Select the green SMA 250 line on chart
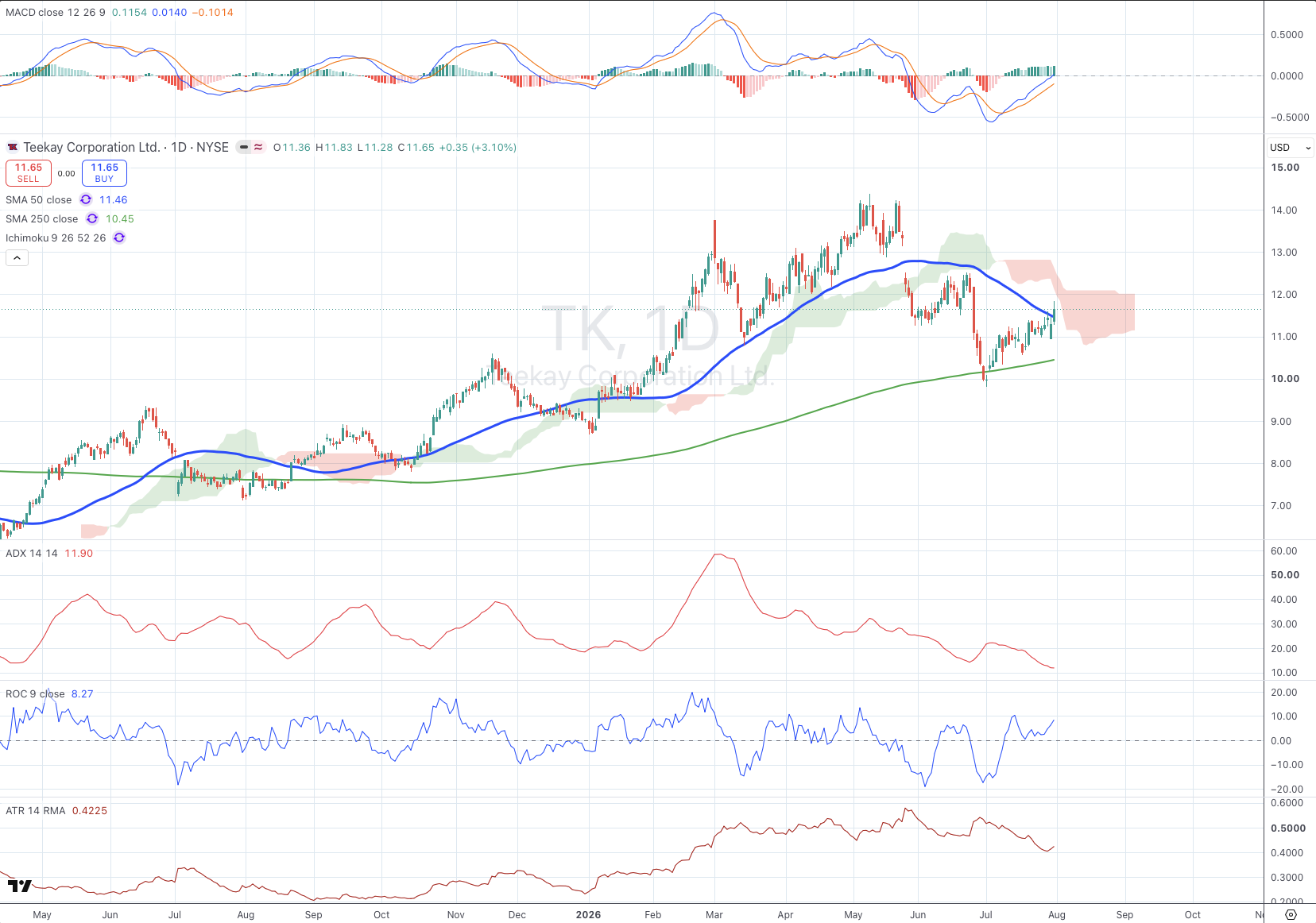This screenshot has width=1316, height=923. click(x=715, y=439)
